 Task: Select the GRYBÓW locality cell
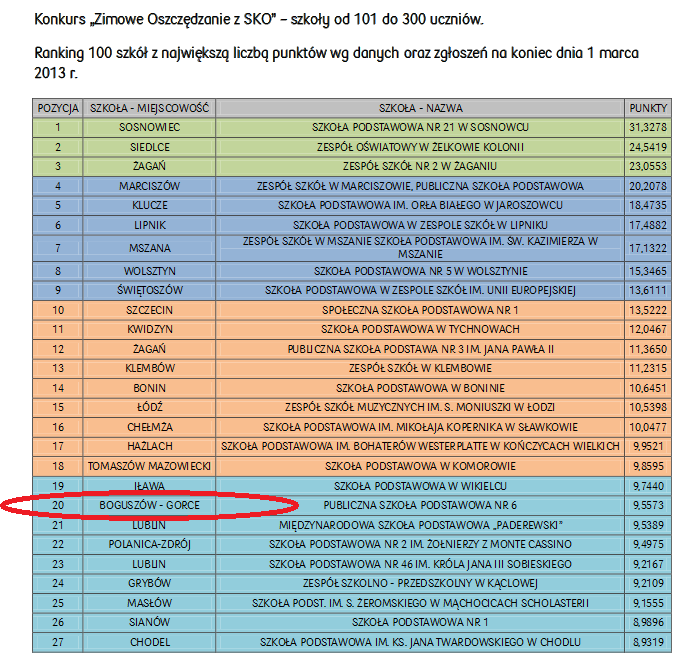[x=149, y=584]
